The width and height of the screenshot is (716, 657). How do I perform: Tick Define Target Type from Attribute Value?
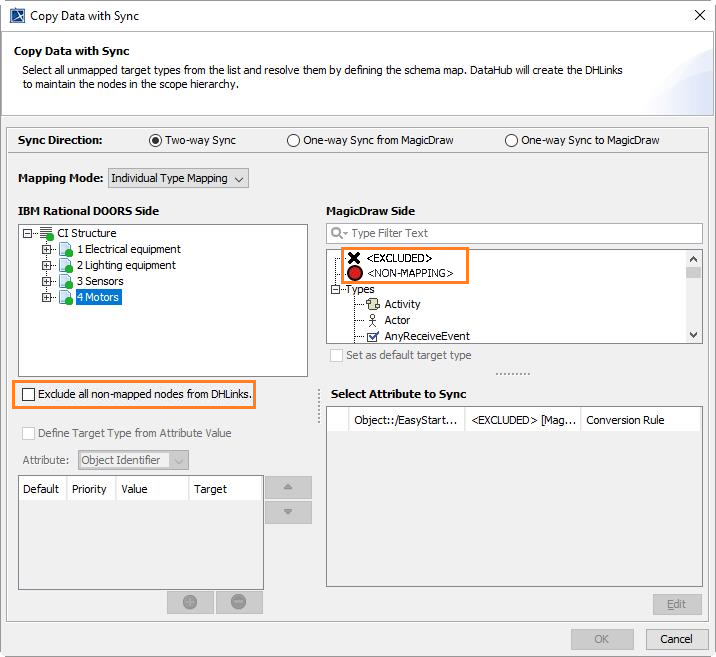[x=28, y=433]
